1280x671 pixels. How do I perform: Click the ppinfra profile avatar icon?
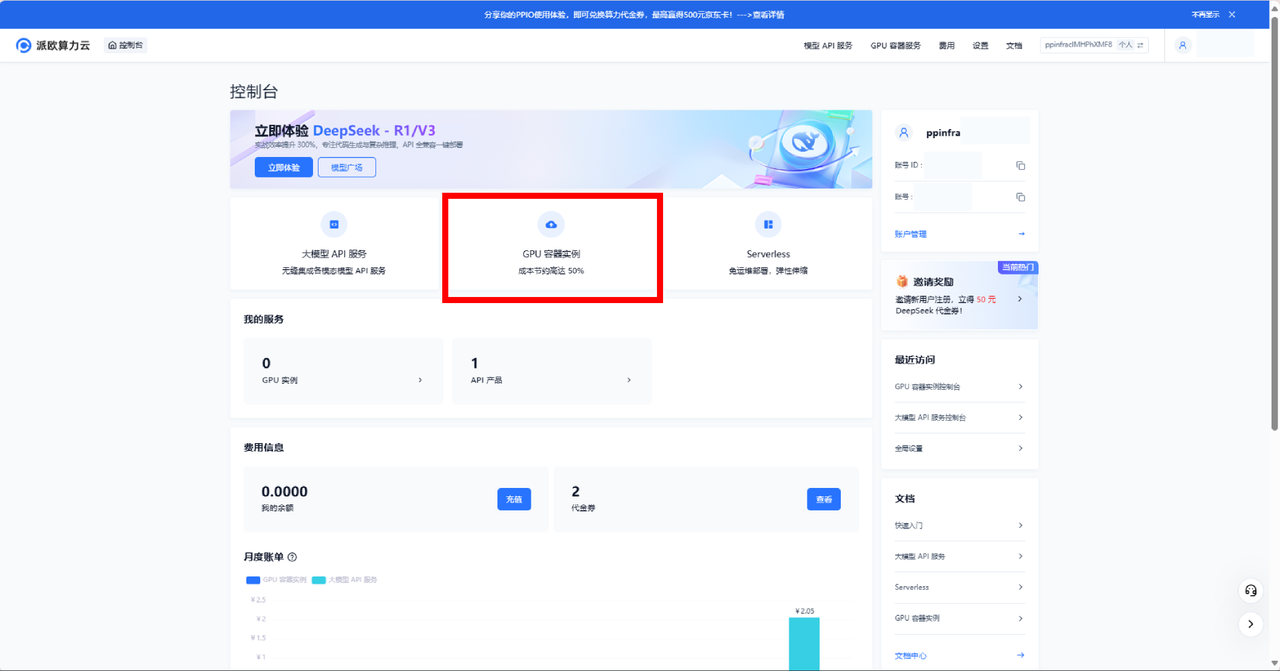point(904,132)
